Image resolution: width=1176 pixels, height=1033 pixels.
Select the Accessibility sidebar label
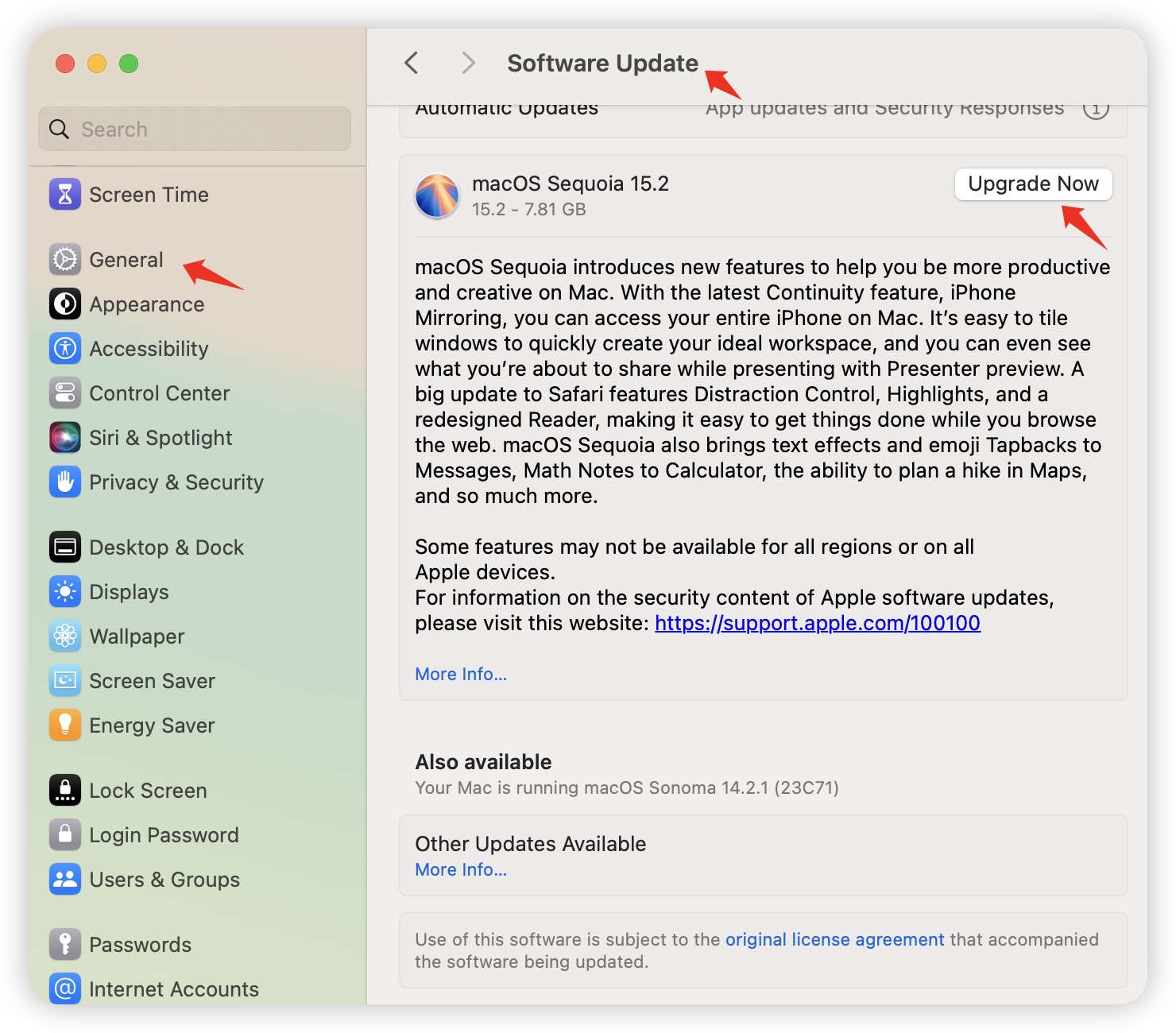click(x=149, y=349)
